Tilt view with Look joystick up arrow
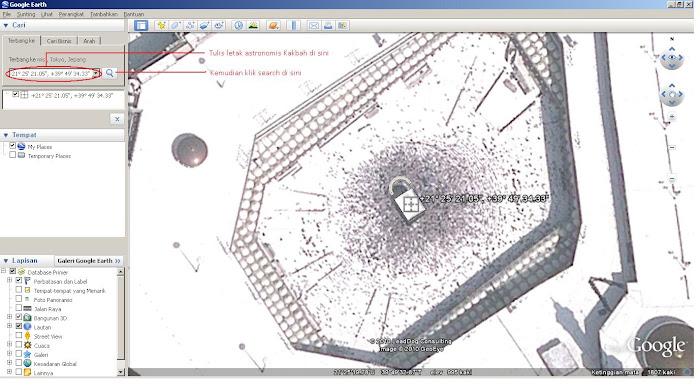This screenshot has height=392, width=700. [x=672, y=49]
